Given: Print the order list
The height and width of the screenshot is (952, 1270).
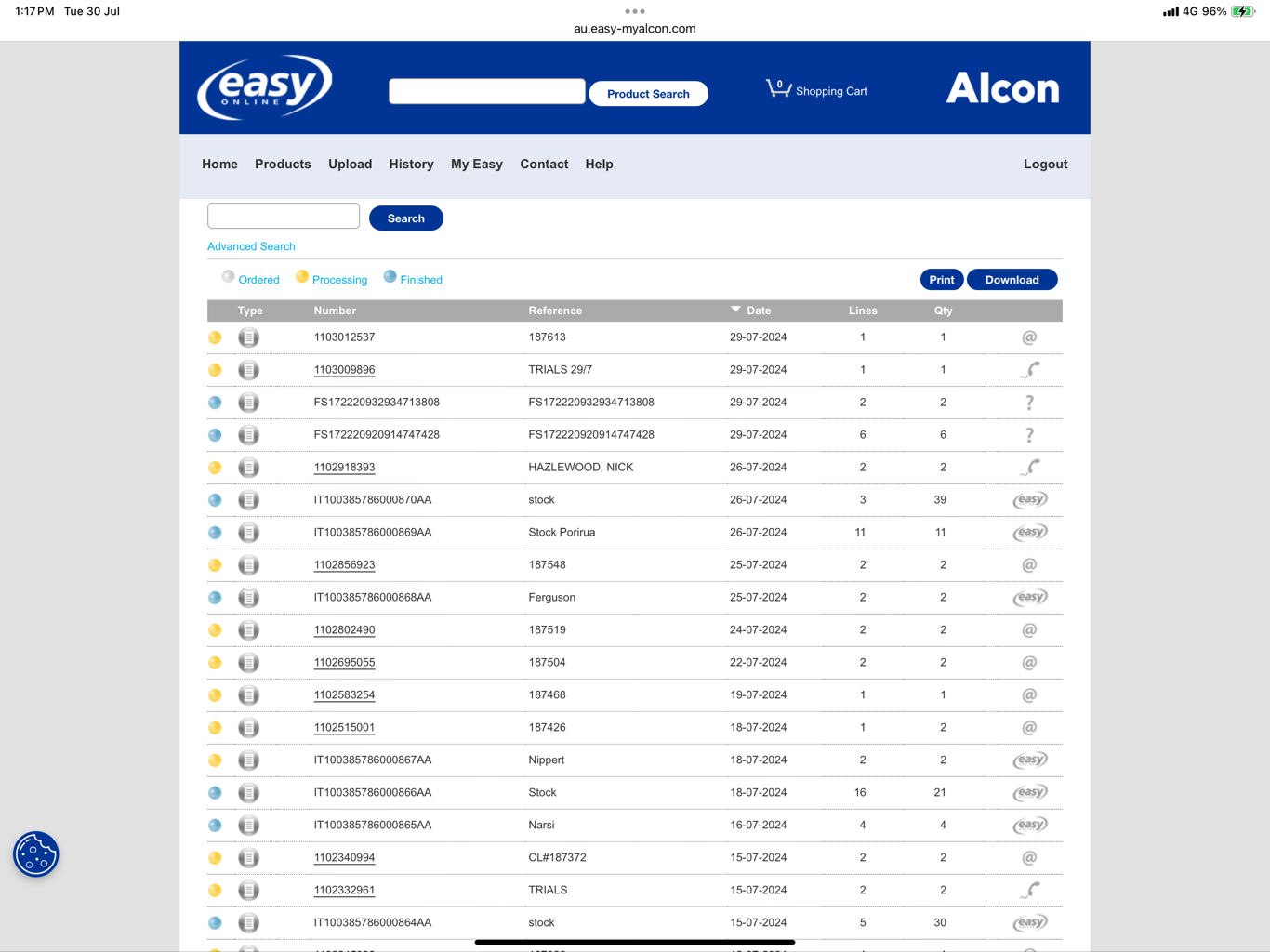Looking at the screenshot, I should [942, 280].
